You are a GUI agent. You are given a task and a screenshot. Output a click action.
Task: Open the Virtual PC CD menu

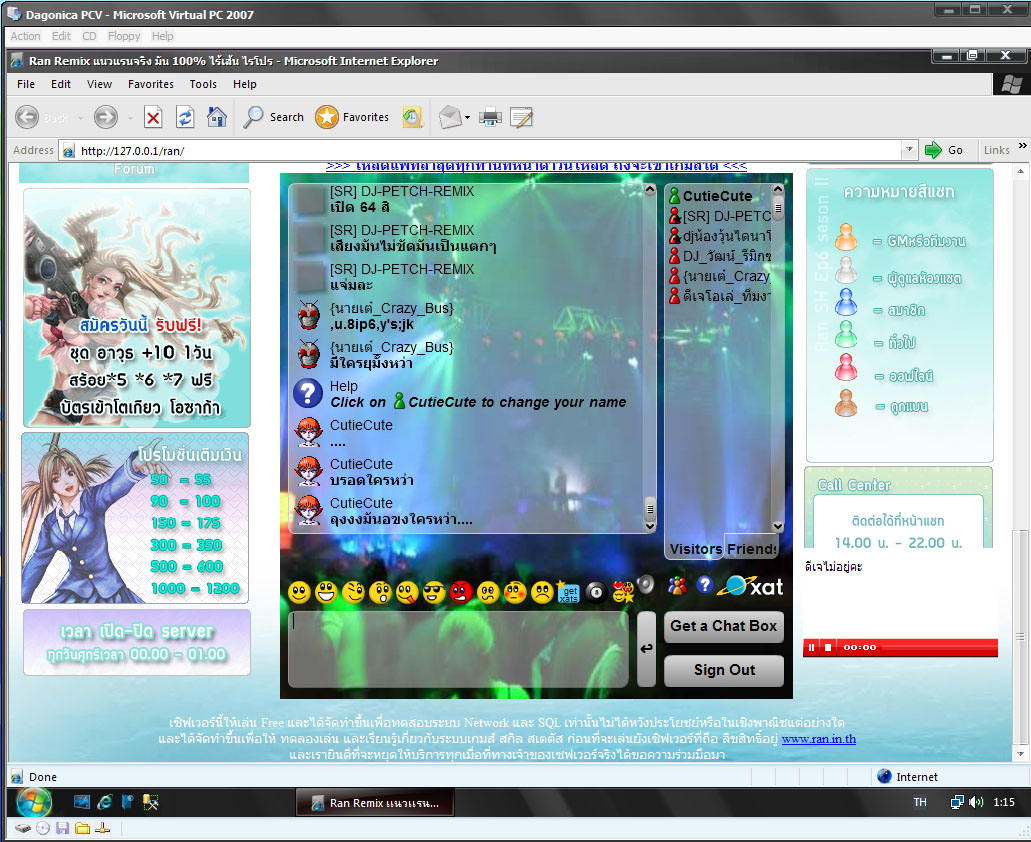pos(89,36)
